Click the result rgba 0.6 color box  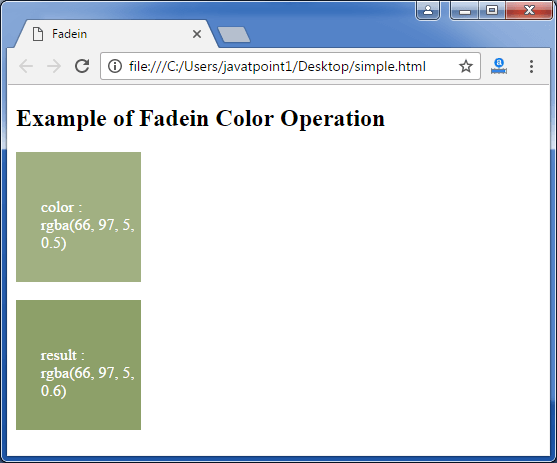pyautogui.click(x=79, y=365)
